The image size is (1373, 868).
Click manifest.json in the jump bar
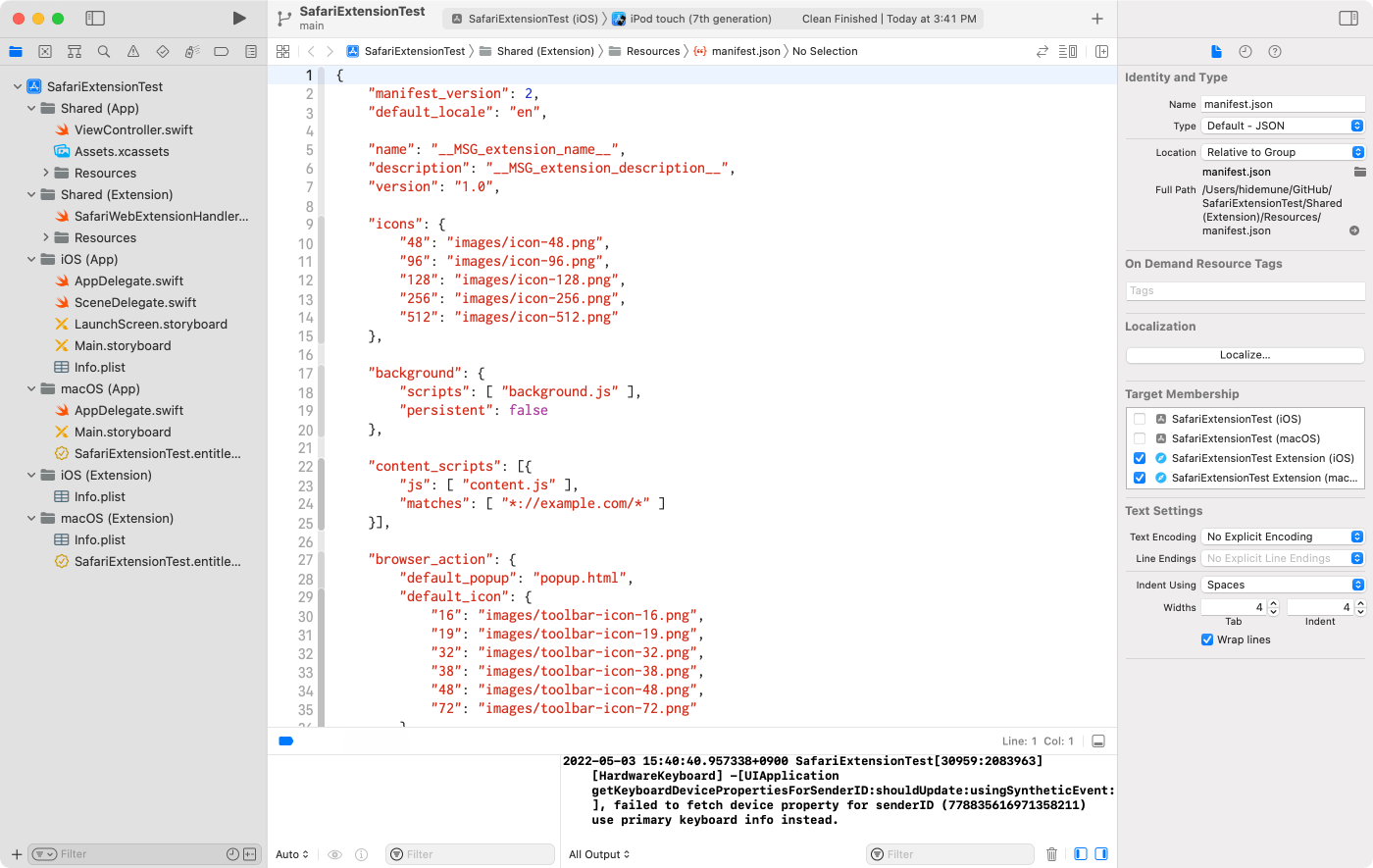coord(737,52)
